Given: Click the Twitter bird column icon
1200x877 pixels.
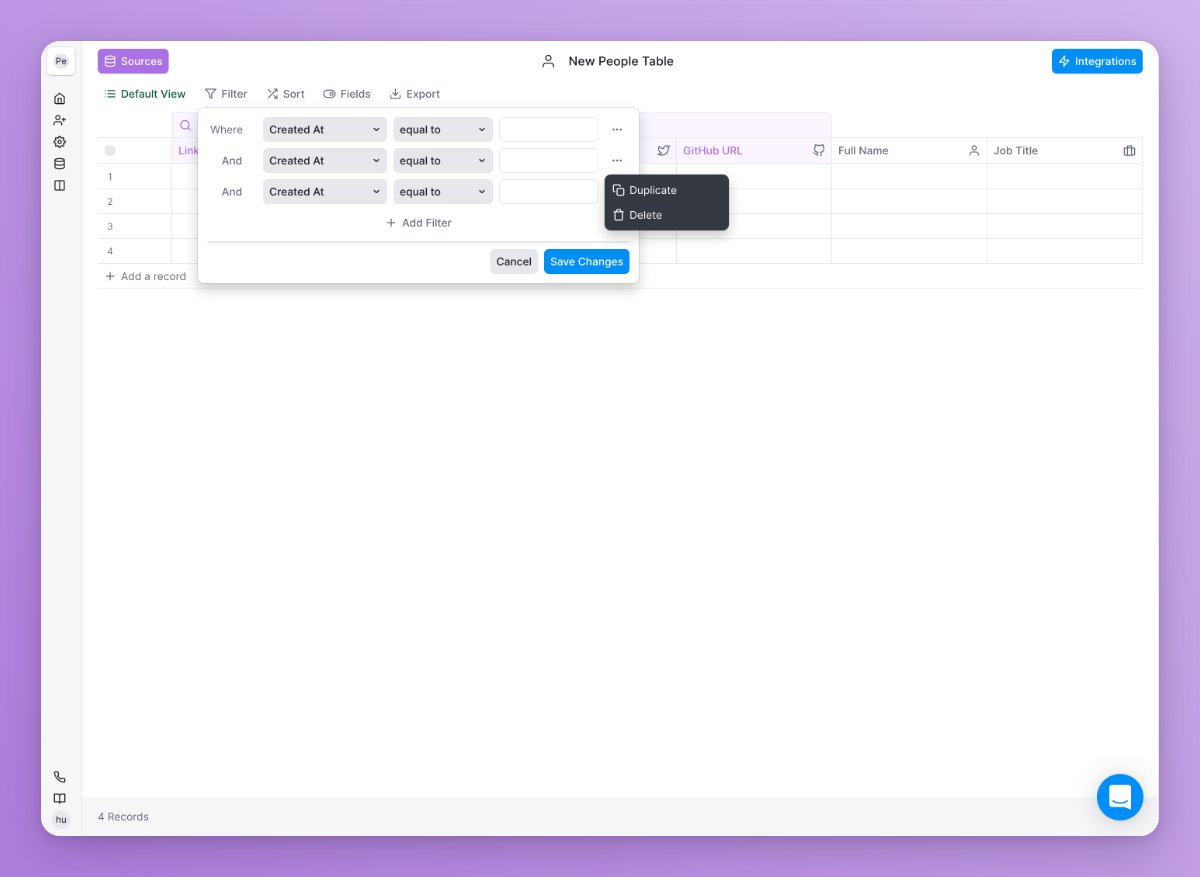Looking at the screenshot, I should [663, 151].
